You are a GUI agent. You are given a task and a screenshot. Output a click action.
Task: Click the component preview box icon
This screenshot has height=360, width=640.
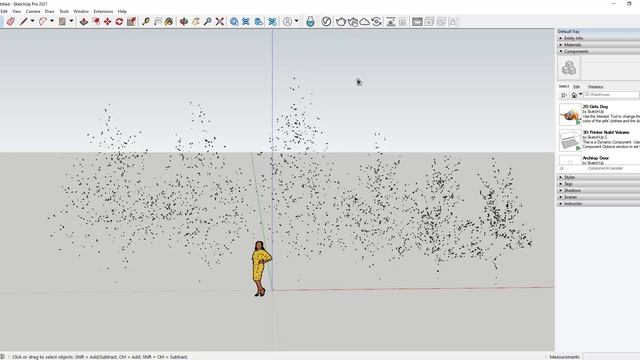[x=569, y=68]
